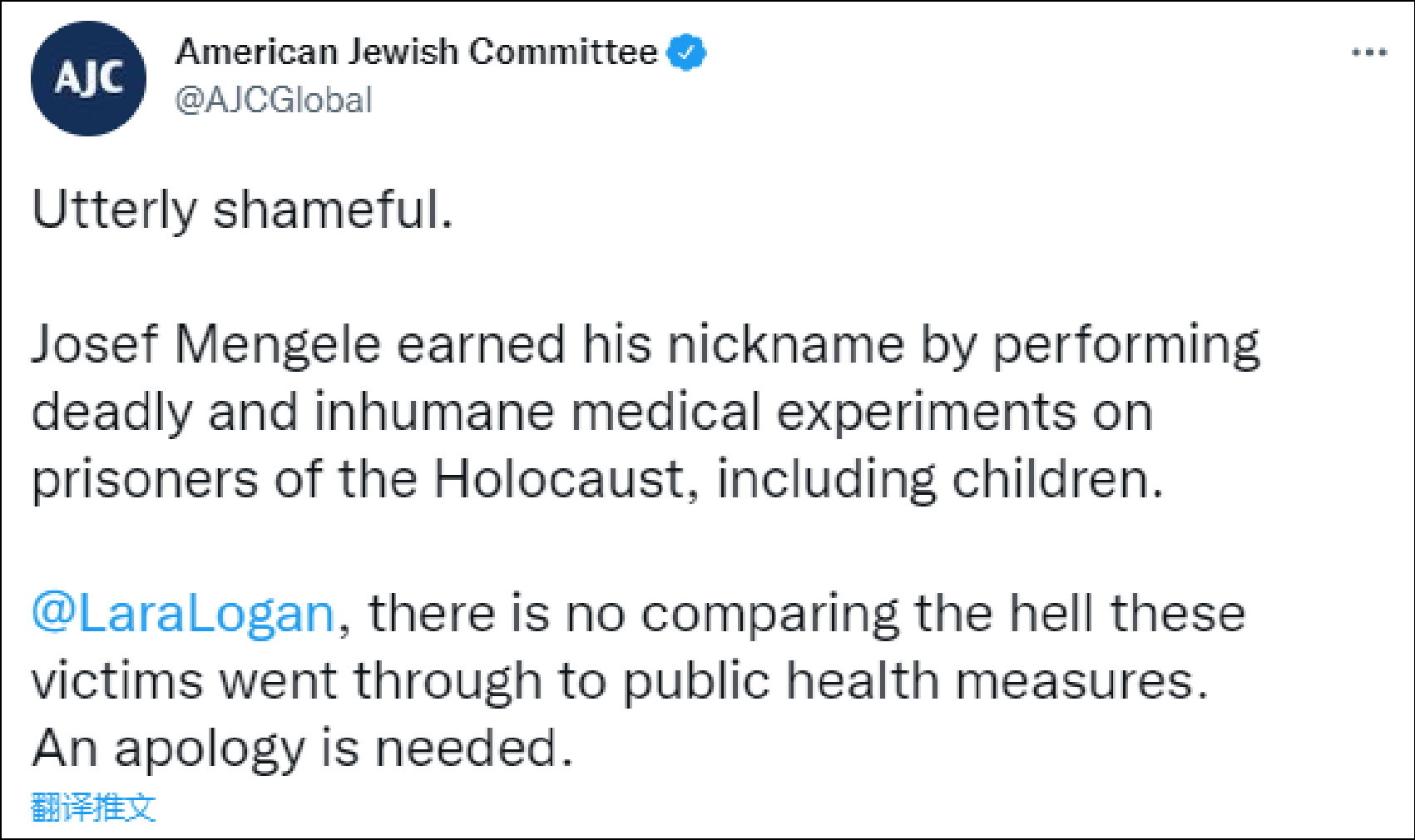Screen dimensions: 1415x840
Task: Click the word "deadly" in the tweet
Action: pyautogui.click(x=111, y=412)
